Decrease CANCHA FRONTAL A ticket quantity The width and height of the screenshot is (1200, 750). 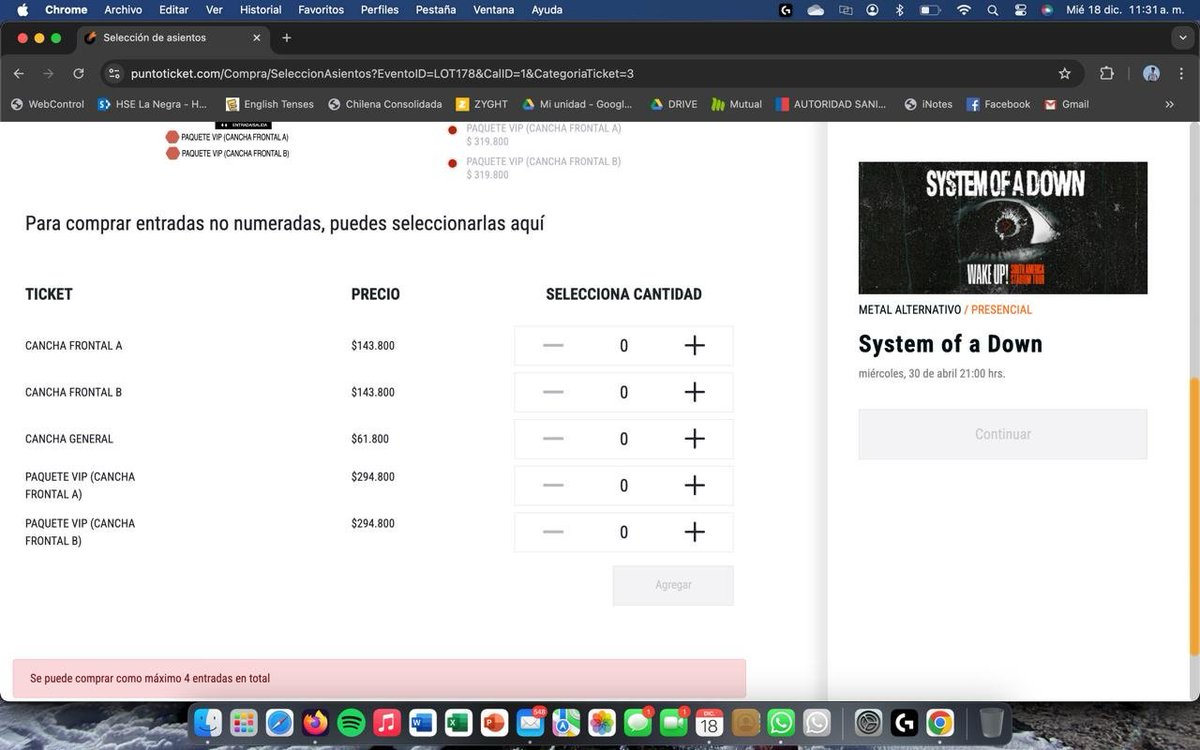[x=553, y=346]
